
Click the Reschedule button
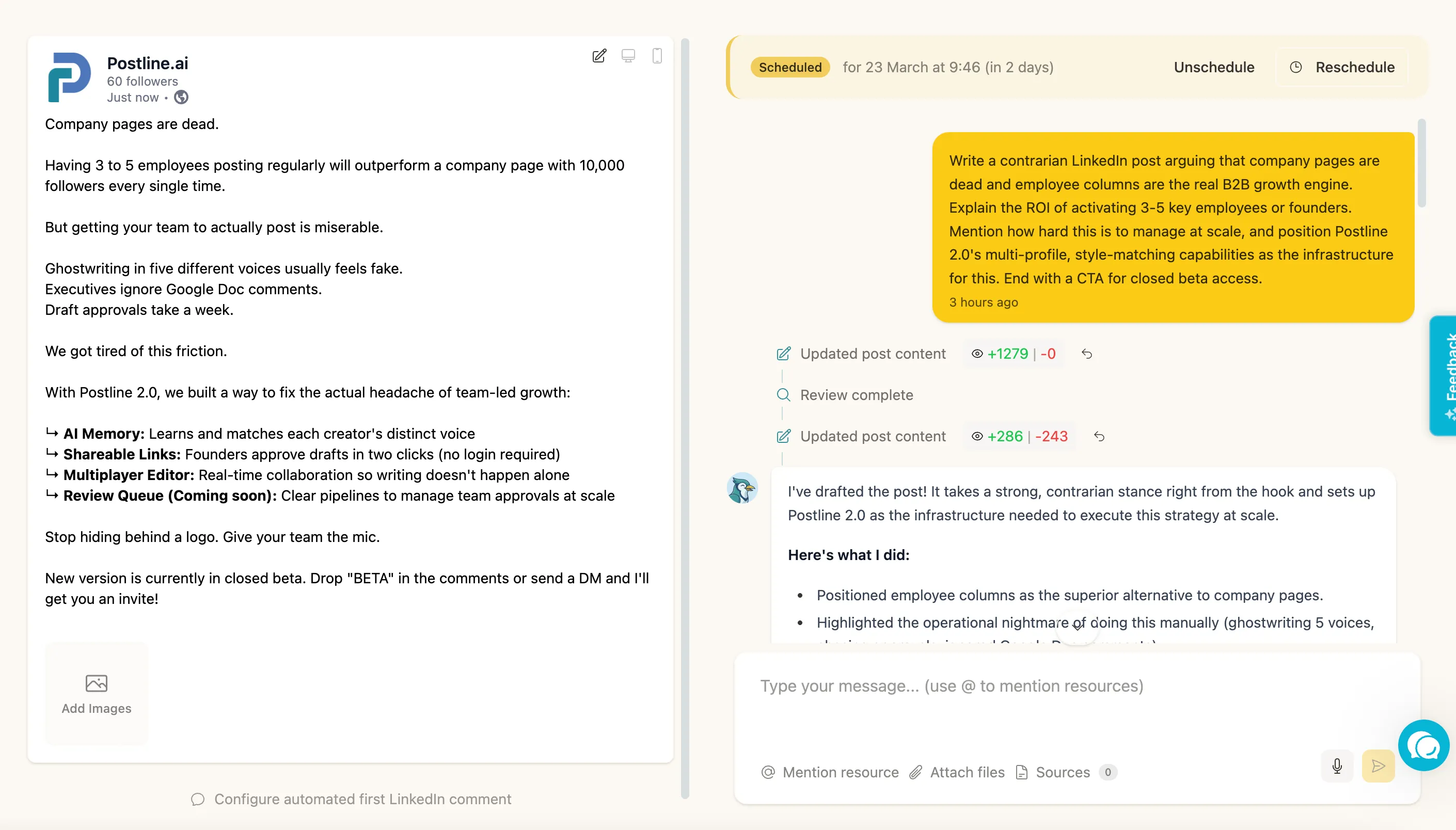pyautogui.click(x=1342, y=67)
